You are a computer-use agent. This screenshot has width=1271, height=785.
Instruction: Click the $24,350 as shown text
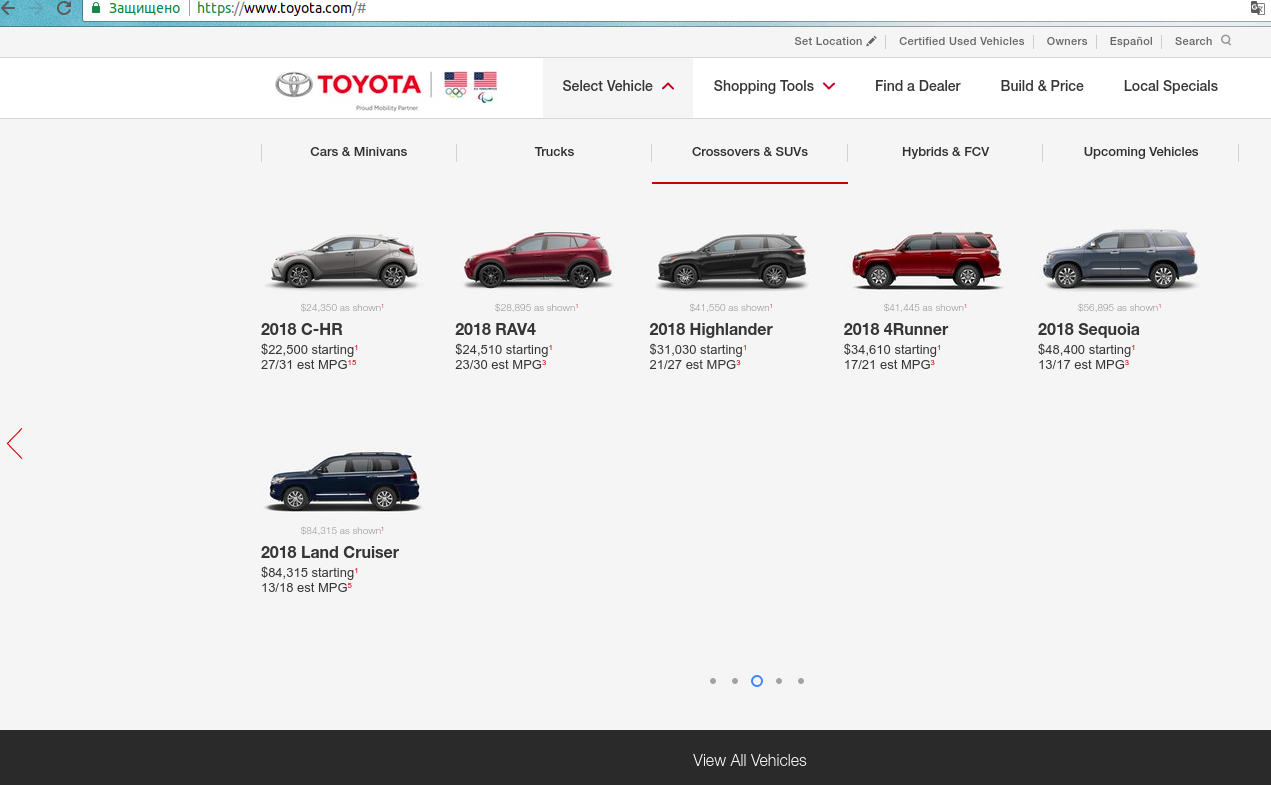point(342,308)
